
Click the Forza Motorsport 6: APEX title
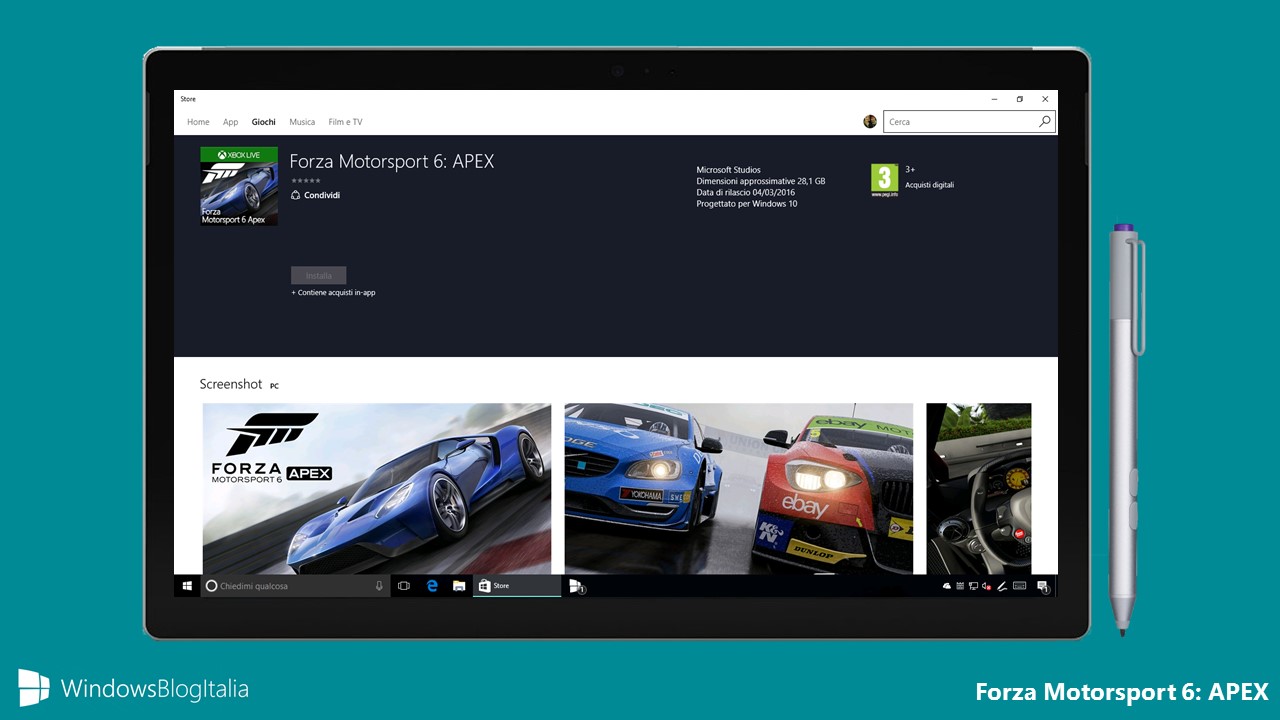pos(392,161)
